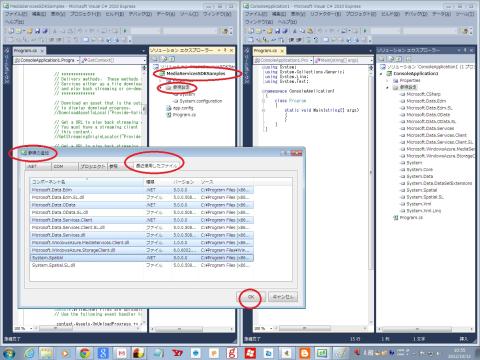Select Microsoft.WindowsAzure.StorageClient.dll row
This screenshot has height=360, width=480.
142,250
